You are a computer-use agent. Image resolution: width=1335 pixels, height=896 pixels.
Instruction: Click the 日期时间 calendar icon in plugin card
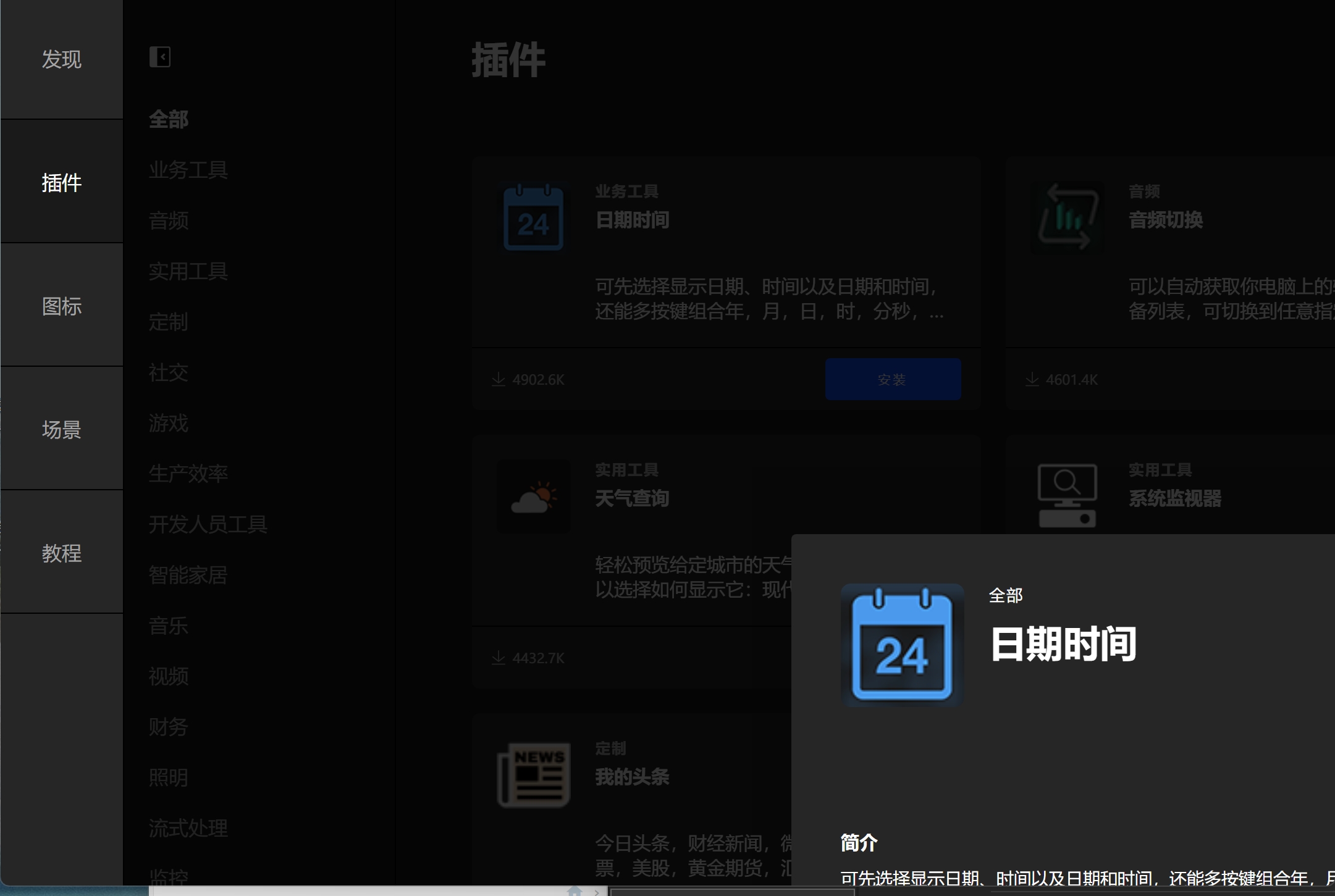[533, 217]
